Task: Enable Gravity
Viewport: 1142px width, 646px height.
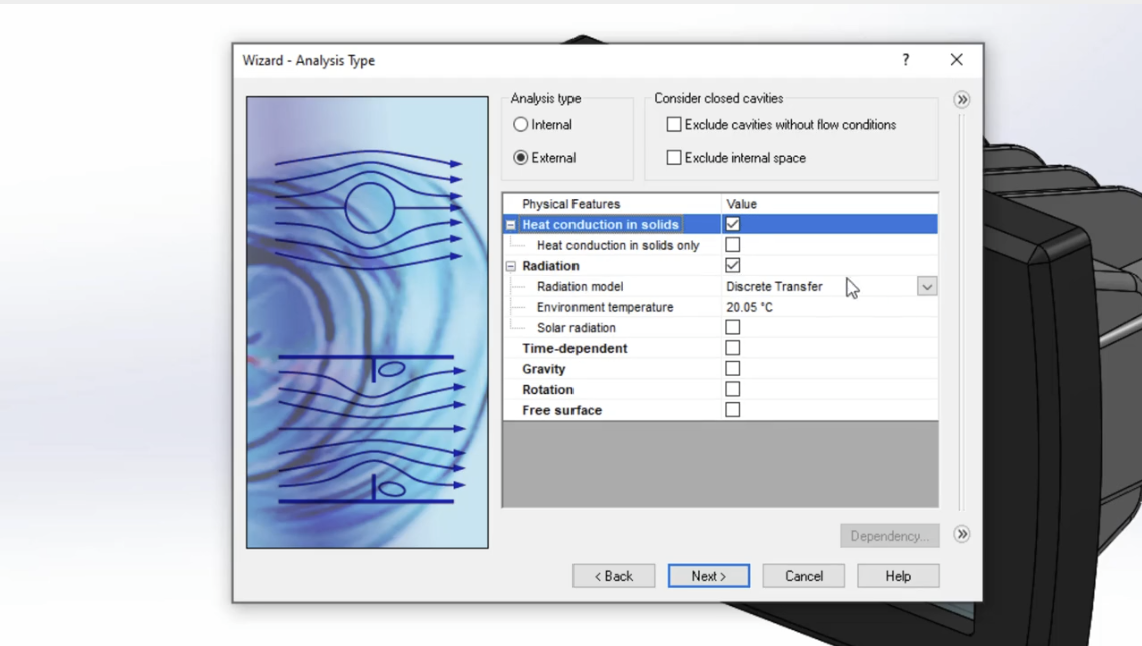Action: coord(732,368)
